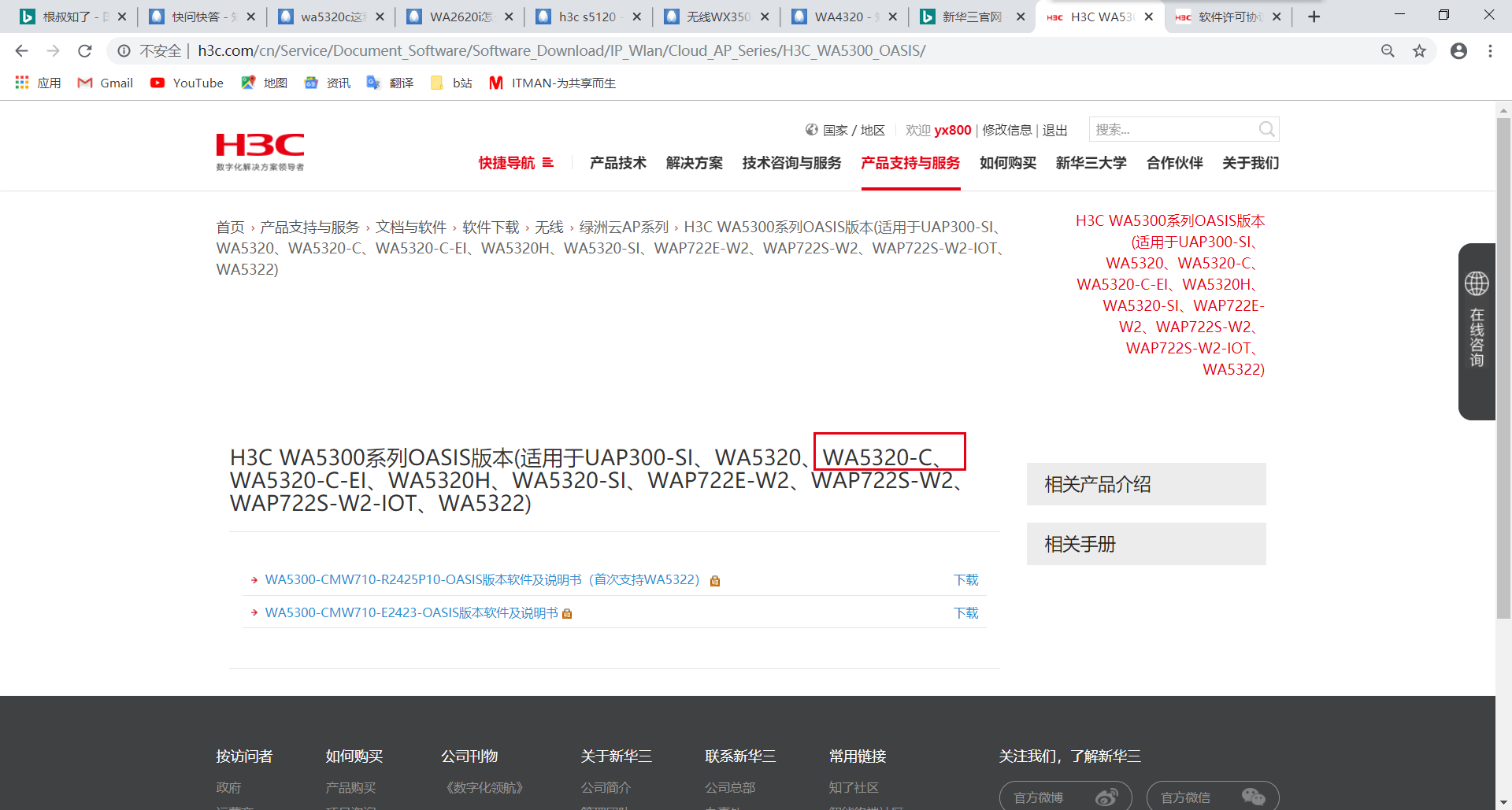Bookmark this page with the star icon

point(1419,51)
